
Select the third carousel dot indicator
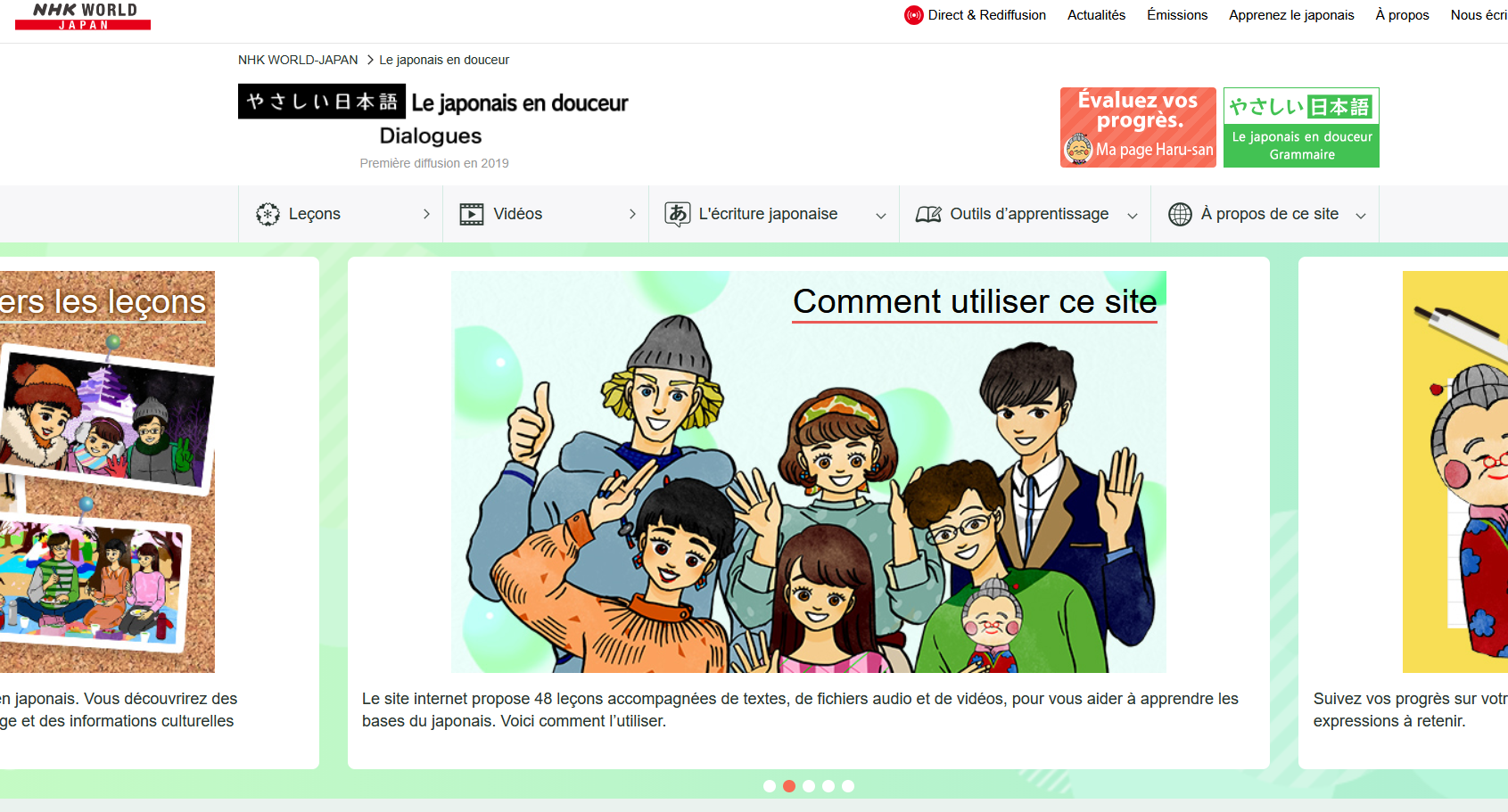coord(809,786)
